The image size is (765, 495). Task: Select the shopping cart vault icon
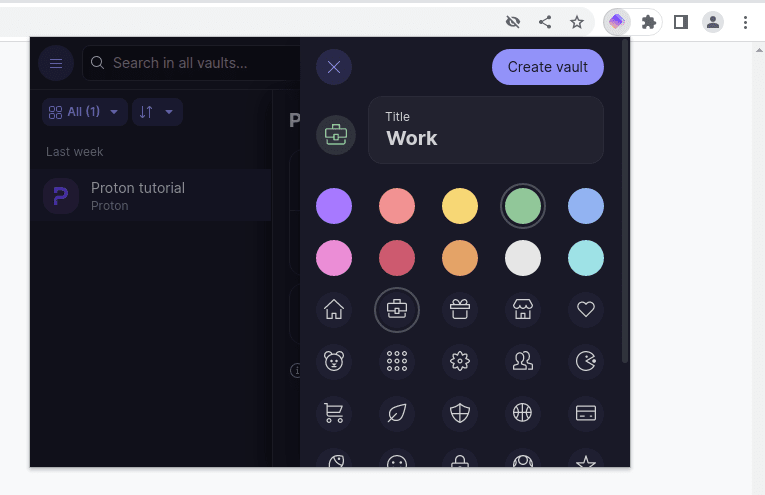click(334, 414)
